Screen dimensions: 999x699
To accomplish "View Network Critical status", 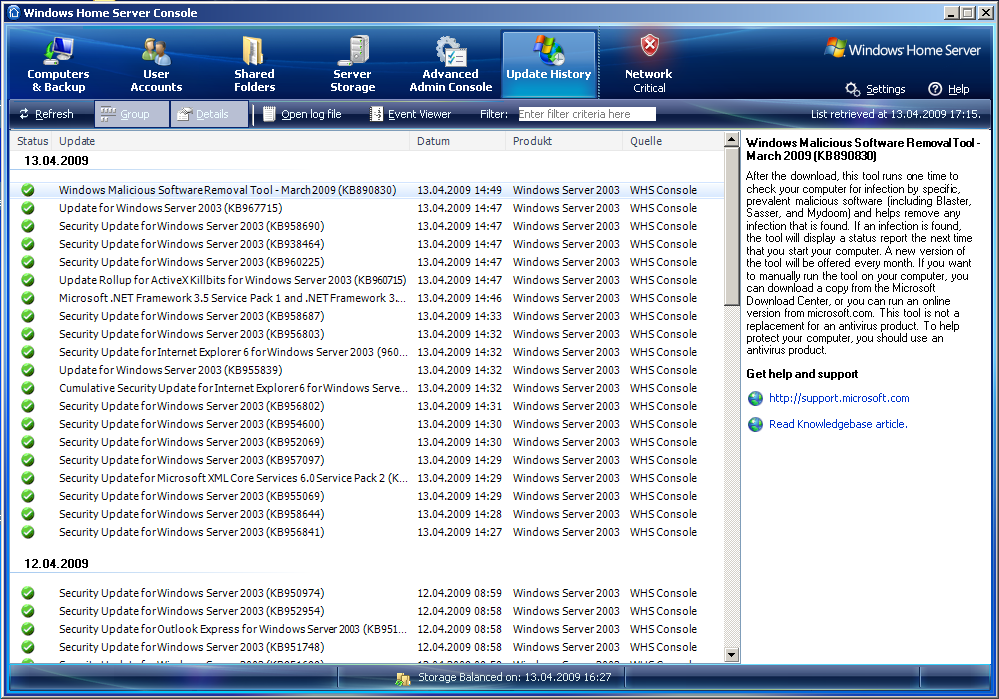I will click(x=649, y=65).
